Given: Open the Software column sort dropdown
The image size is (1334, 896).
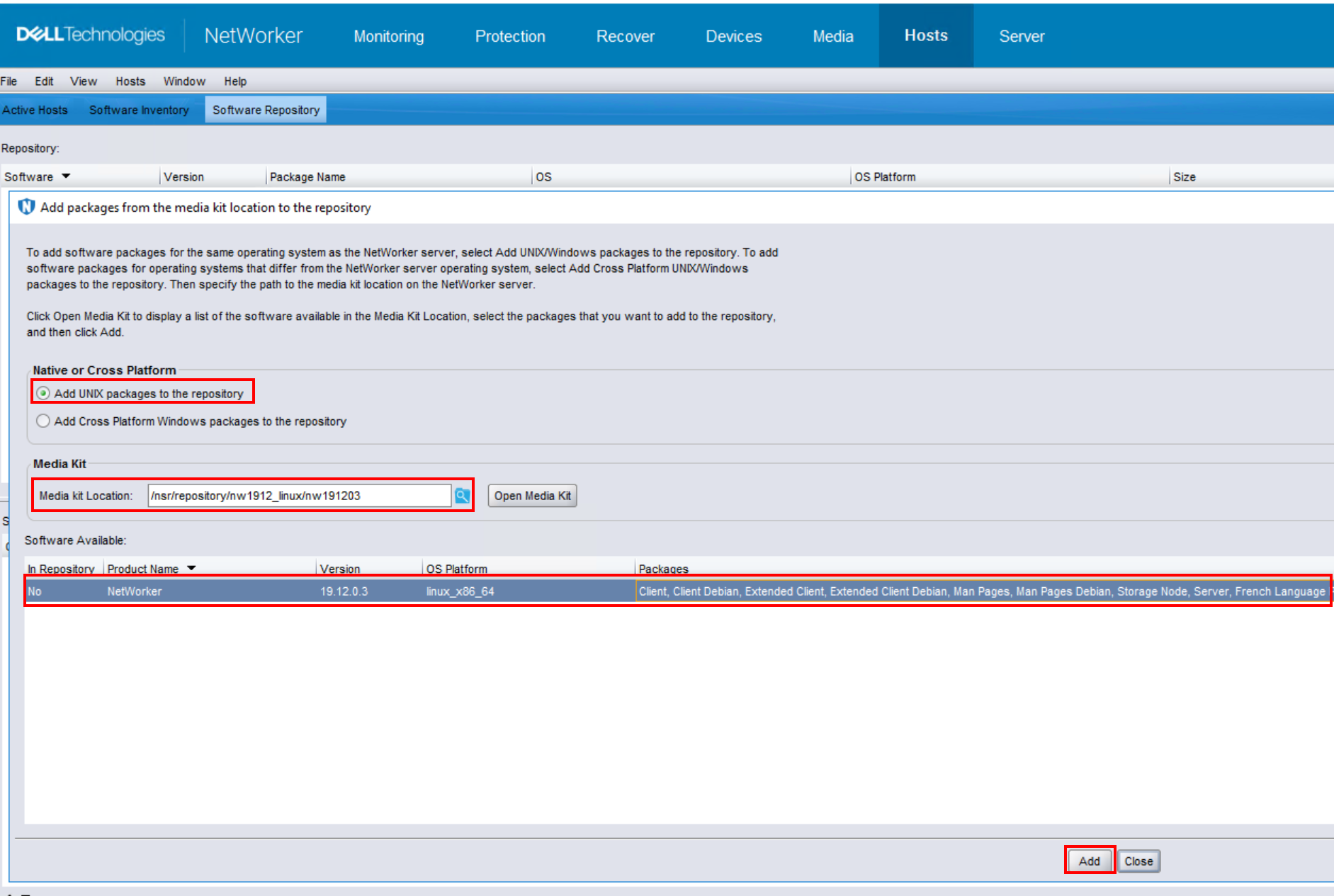Looking at the screenshot, I should (66, 176).
